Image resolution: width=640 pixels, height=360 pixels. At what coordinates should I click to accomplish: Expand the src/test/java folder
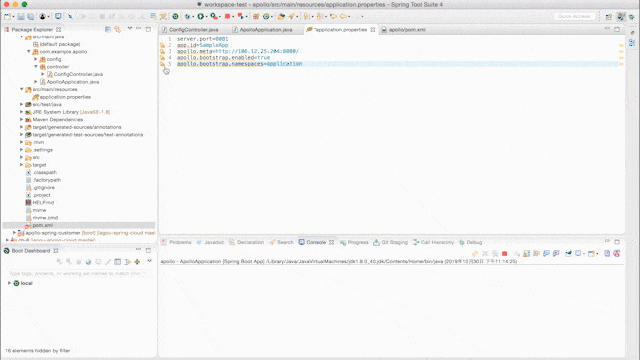22,104
